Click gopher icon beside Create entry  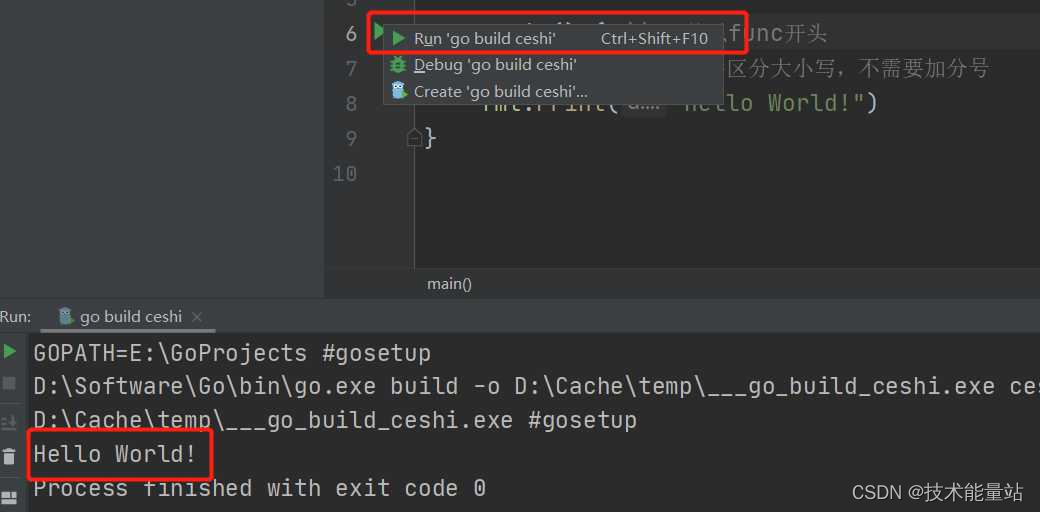398,91
